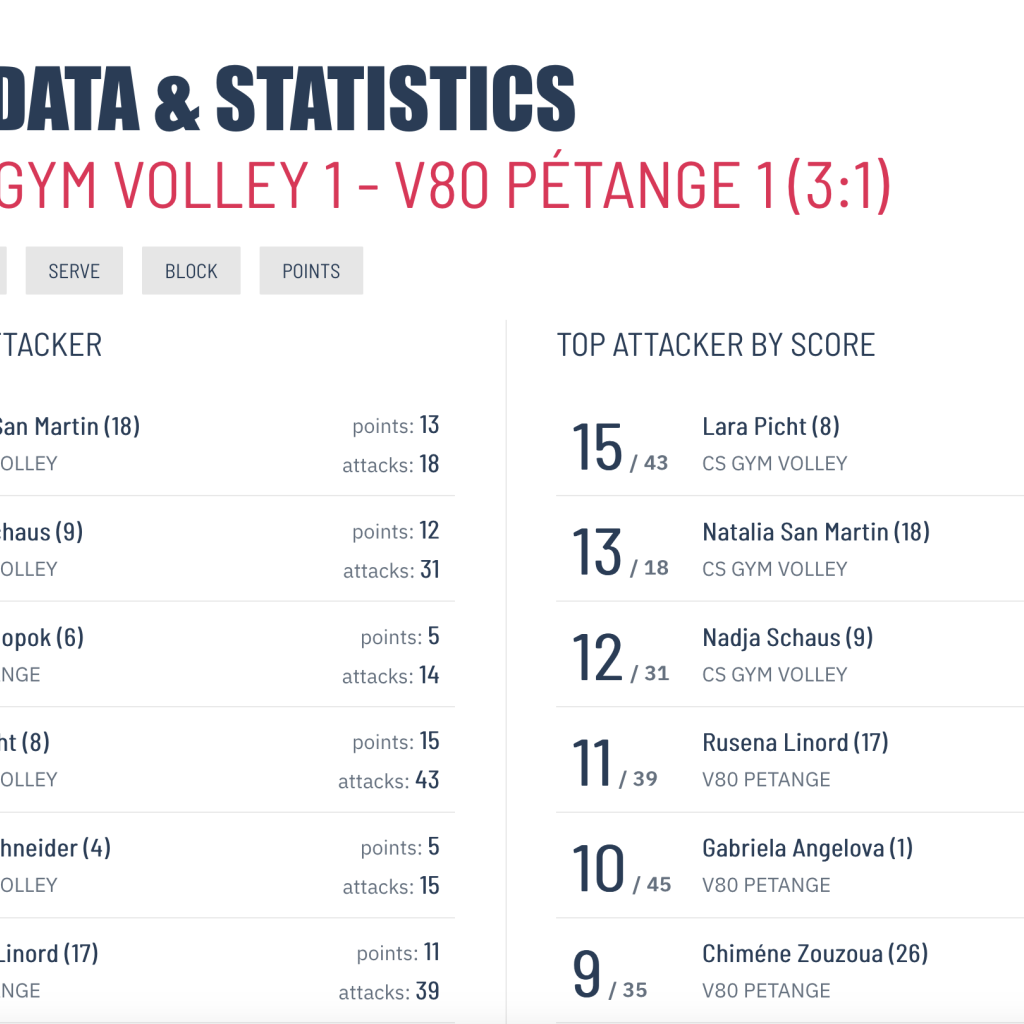This screenshot has height=1024, width=1024.
Task: Click Gabriela Angelova's score of 10
Action: 597,868
